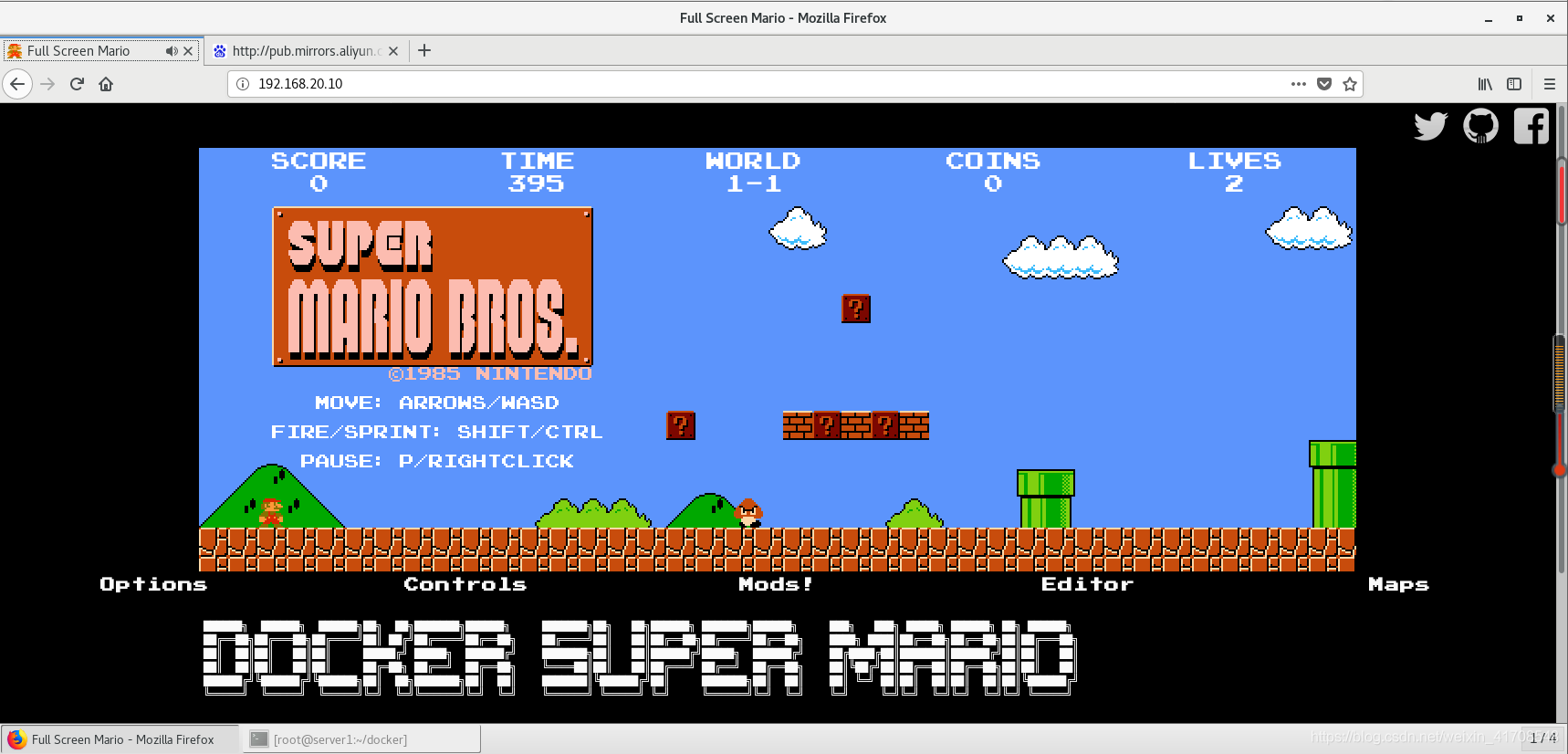Click the workspace switcher 1 / 4
Screen dimensions: 1568x754
(x=1543, y=738)
